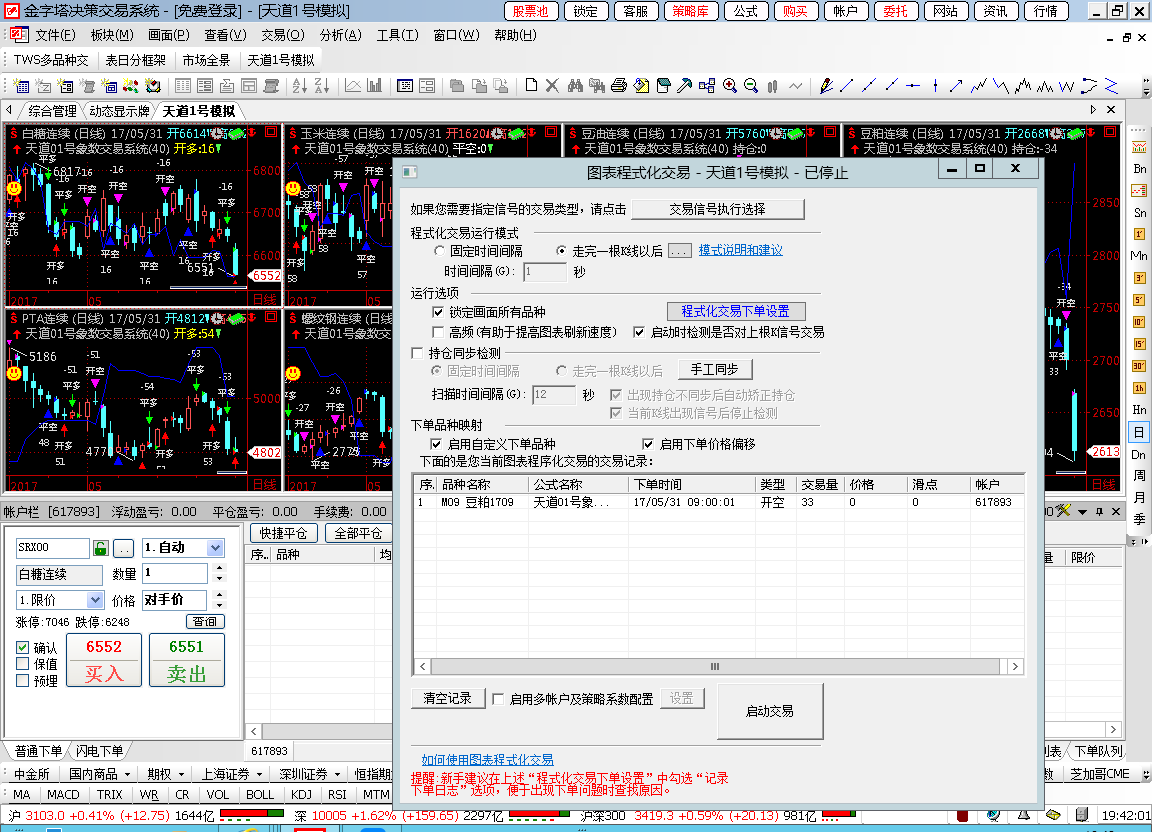Click the bar chart toolbar icon
1152x832 pixels.
tap(375, 86)
